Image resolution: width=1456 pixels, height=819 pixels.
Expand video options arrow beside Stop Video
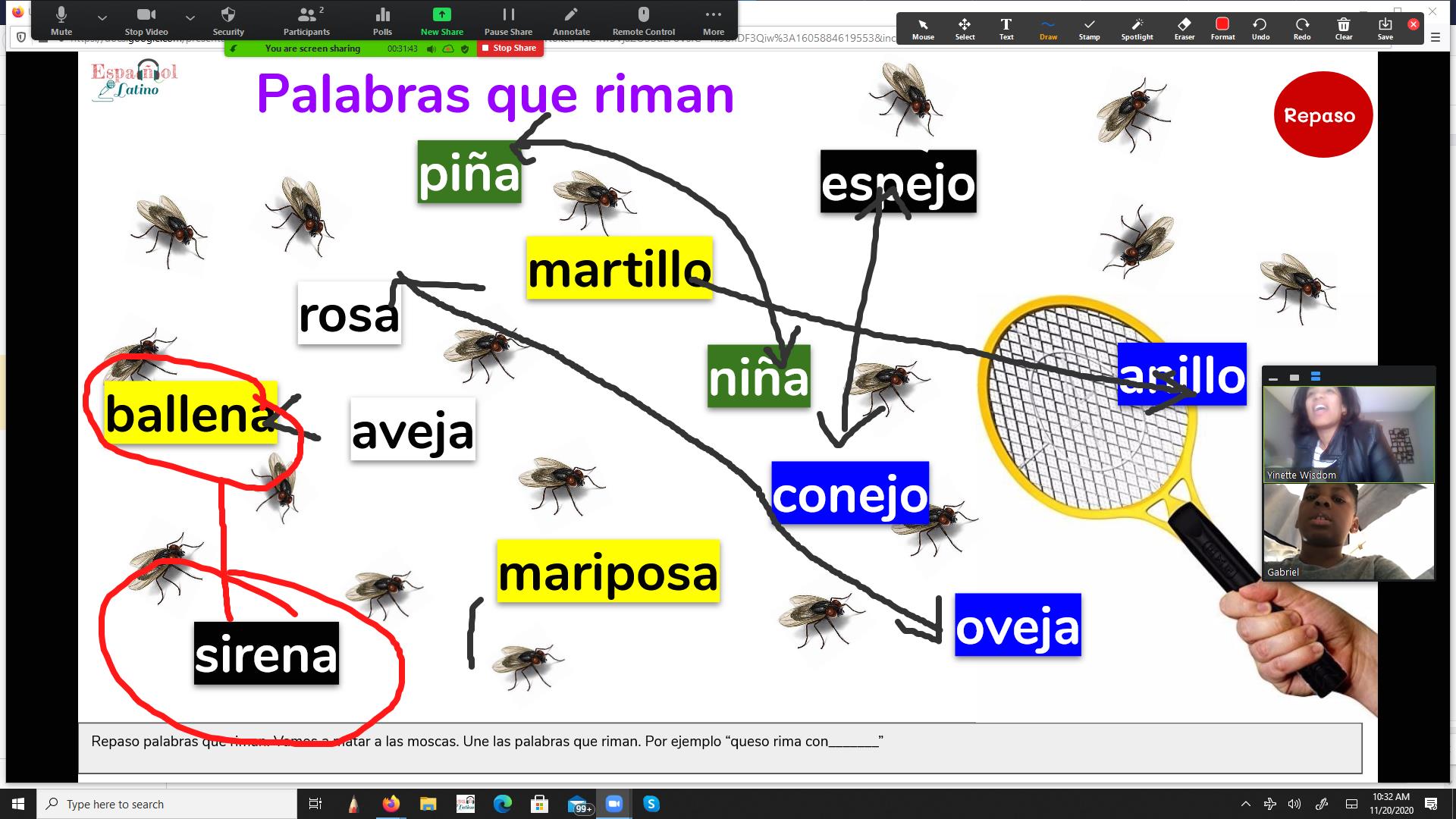[190, 17]
